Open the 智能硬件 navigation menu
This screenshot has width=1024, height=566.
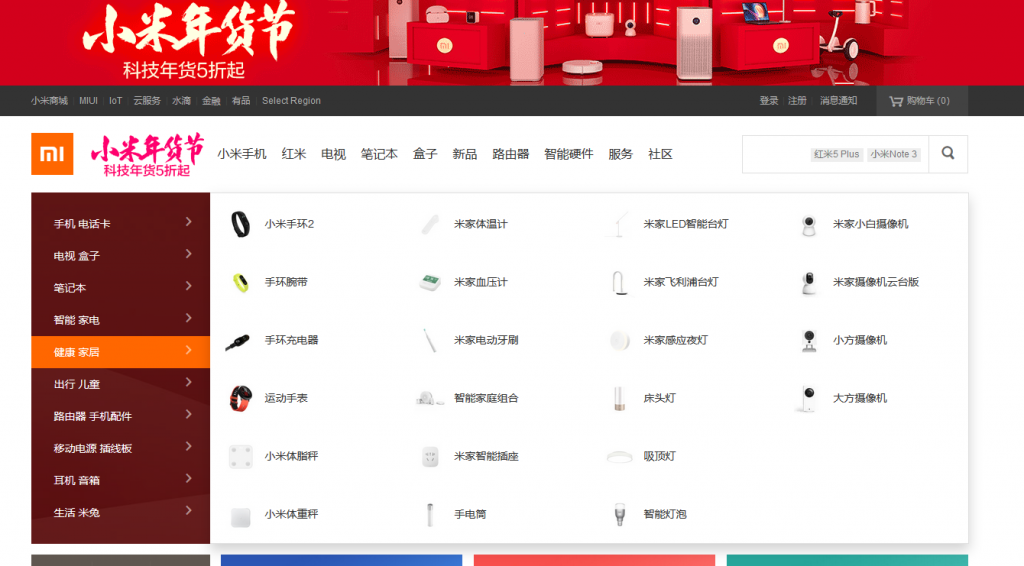tap(569, 154)
